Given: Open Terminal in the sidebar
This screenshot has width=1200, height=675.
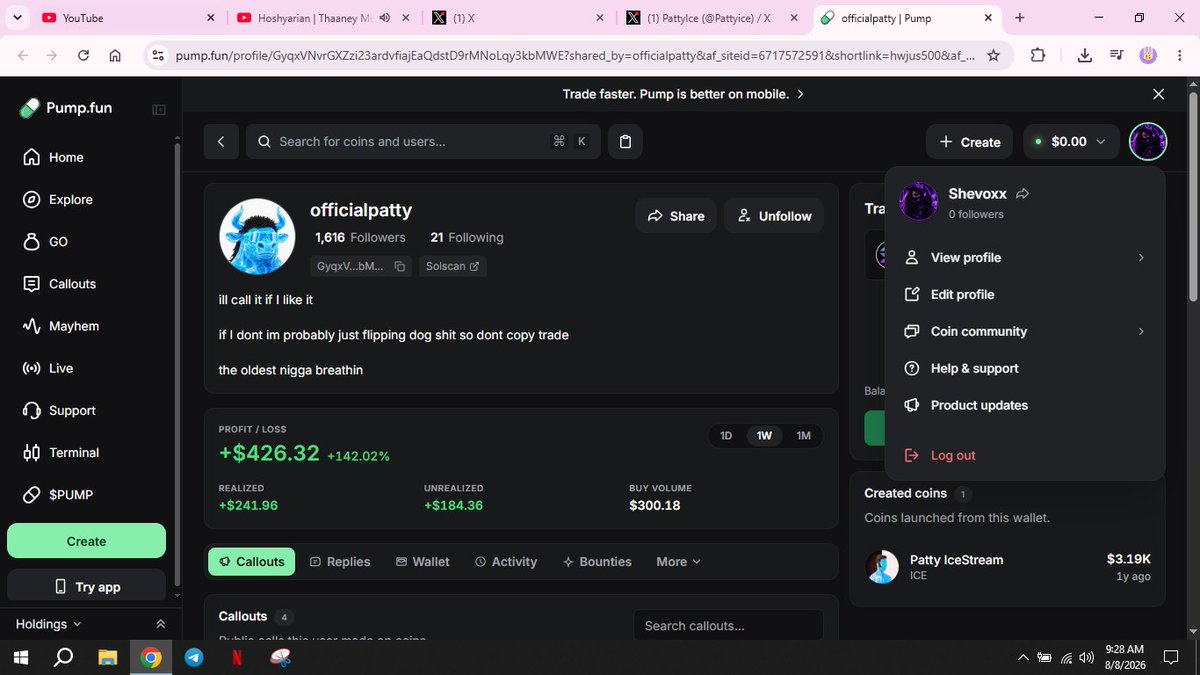Looking at the screenshot, I should click(60, 452).
